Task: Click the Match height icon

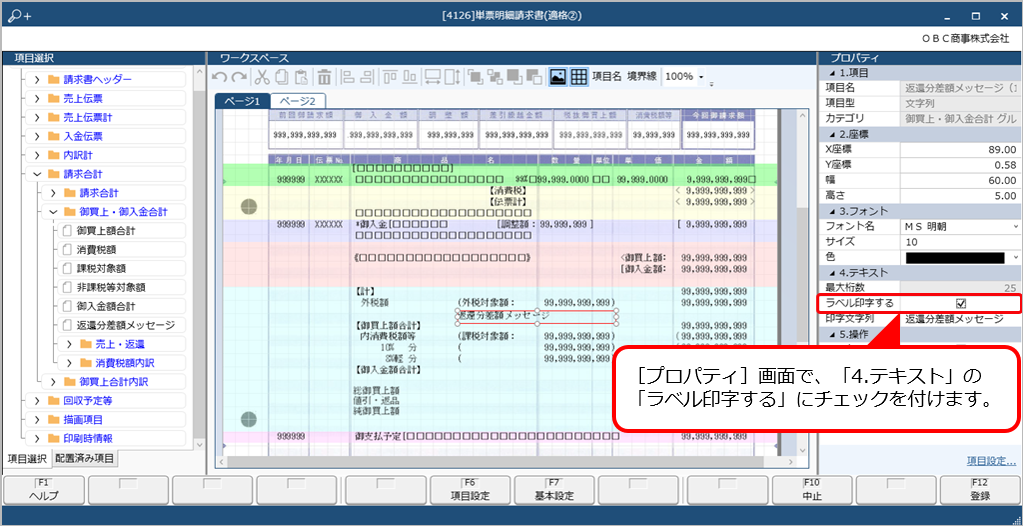Action: pyautogui.click(x=453, y=77)
